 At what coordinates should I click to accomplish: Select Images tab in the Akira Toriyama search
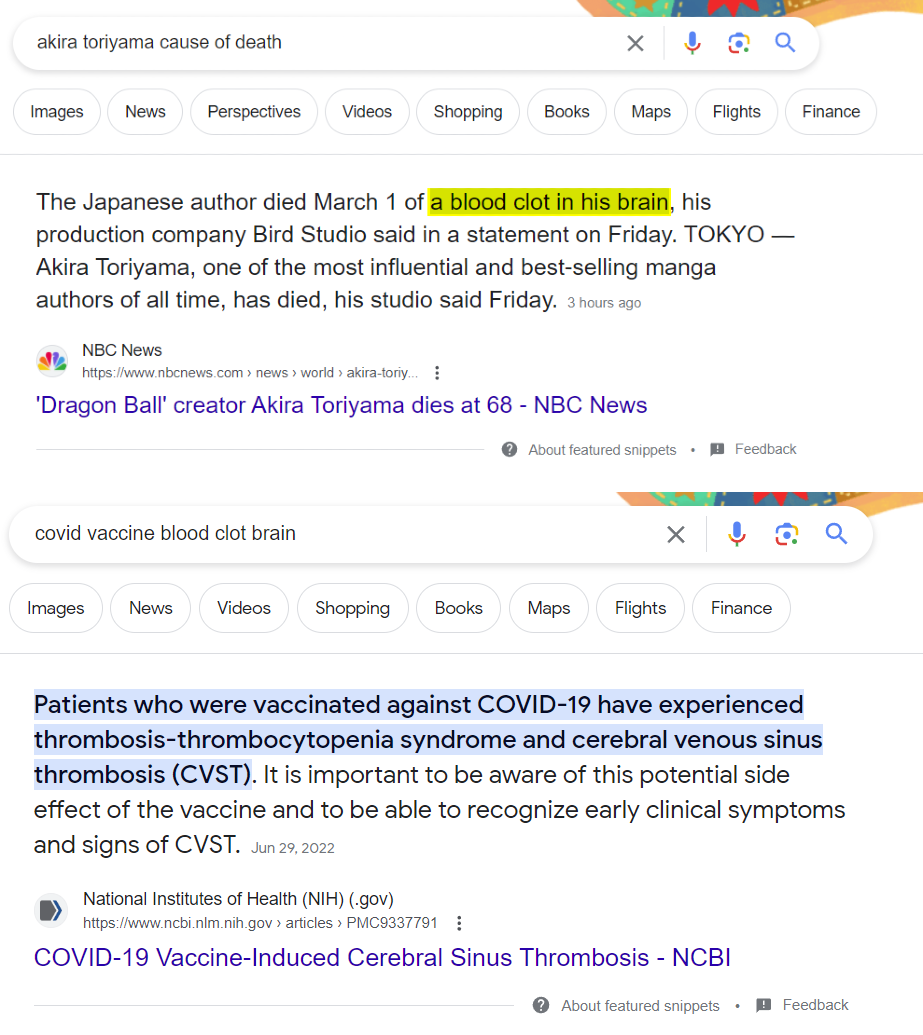pyautogui.click(x=57, y=112)
